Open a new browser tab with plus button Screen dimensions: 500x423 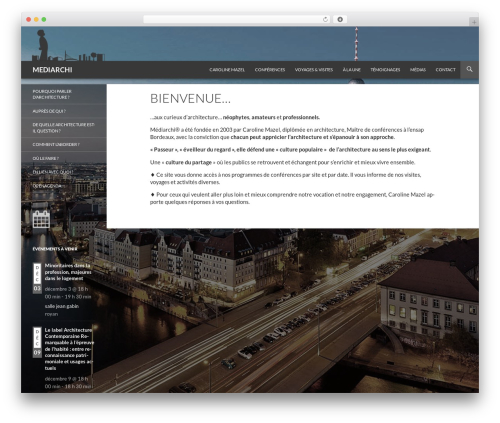pyautogui.click(x=474, y=22)
